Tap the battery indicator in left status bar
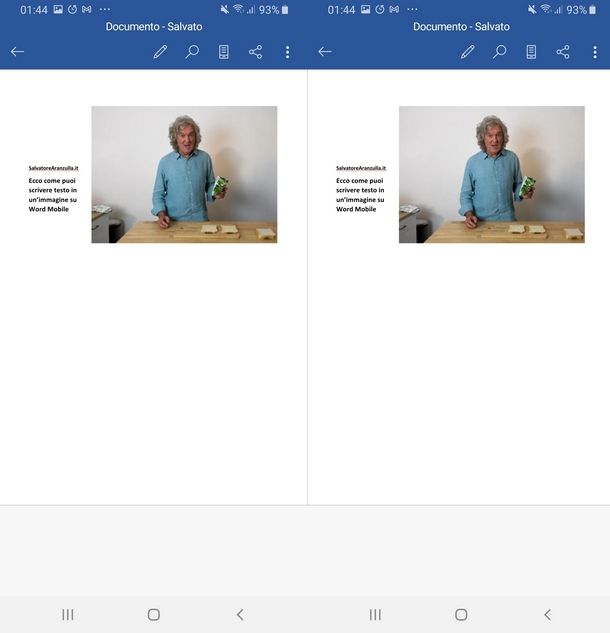The height and width of the screenshot is (633, 610). click(285, 10)
